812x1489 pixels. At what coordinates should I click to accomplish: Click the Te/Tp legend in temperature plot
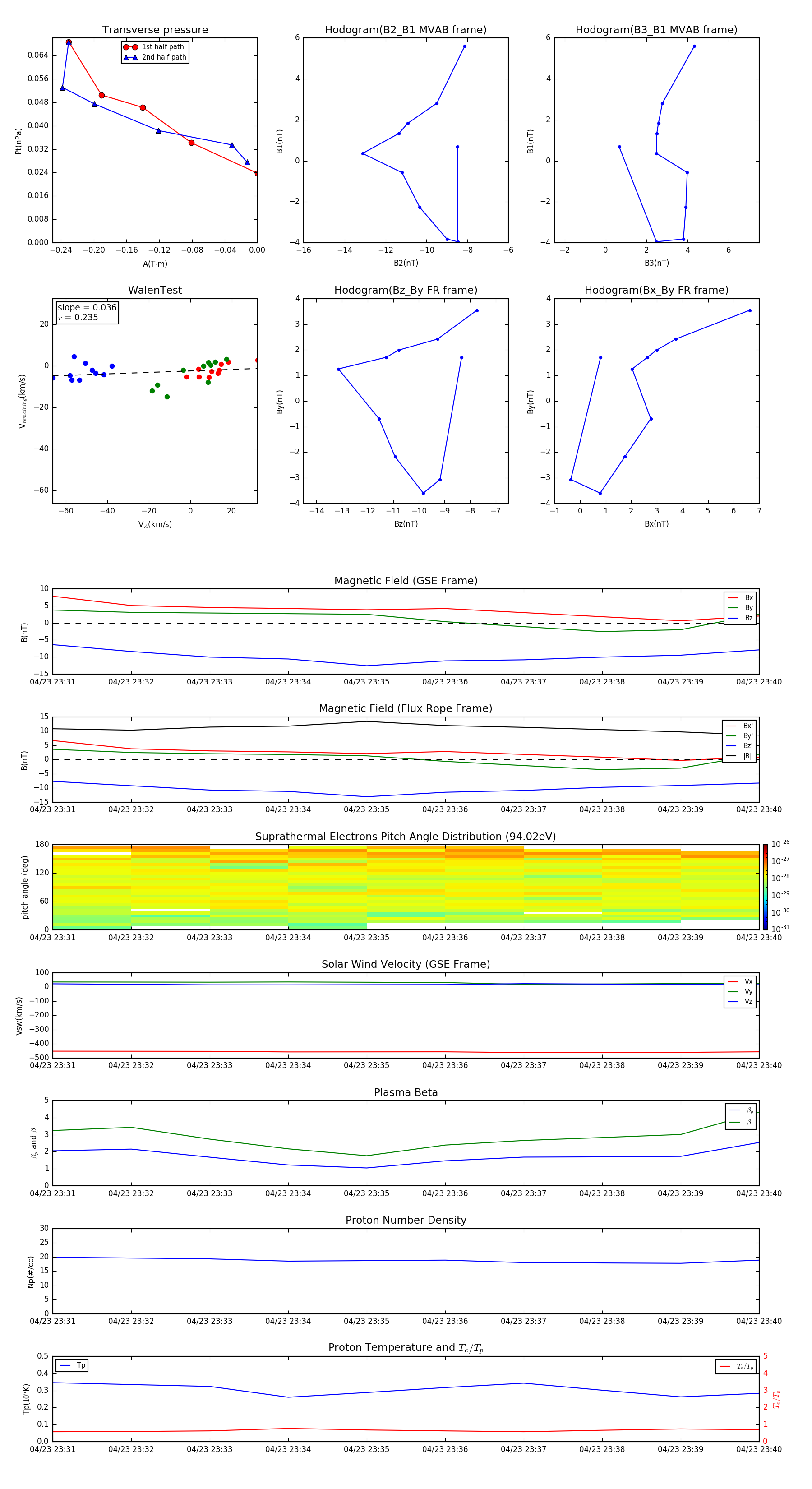736,1367
